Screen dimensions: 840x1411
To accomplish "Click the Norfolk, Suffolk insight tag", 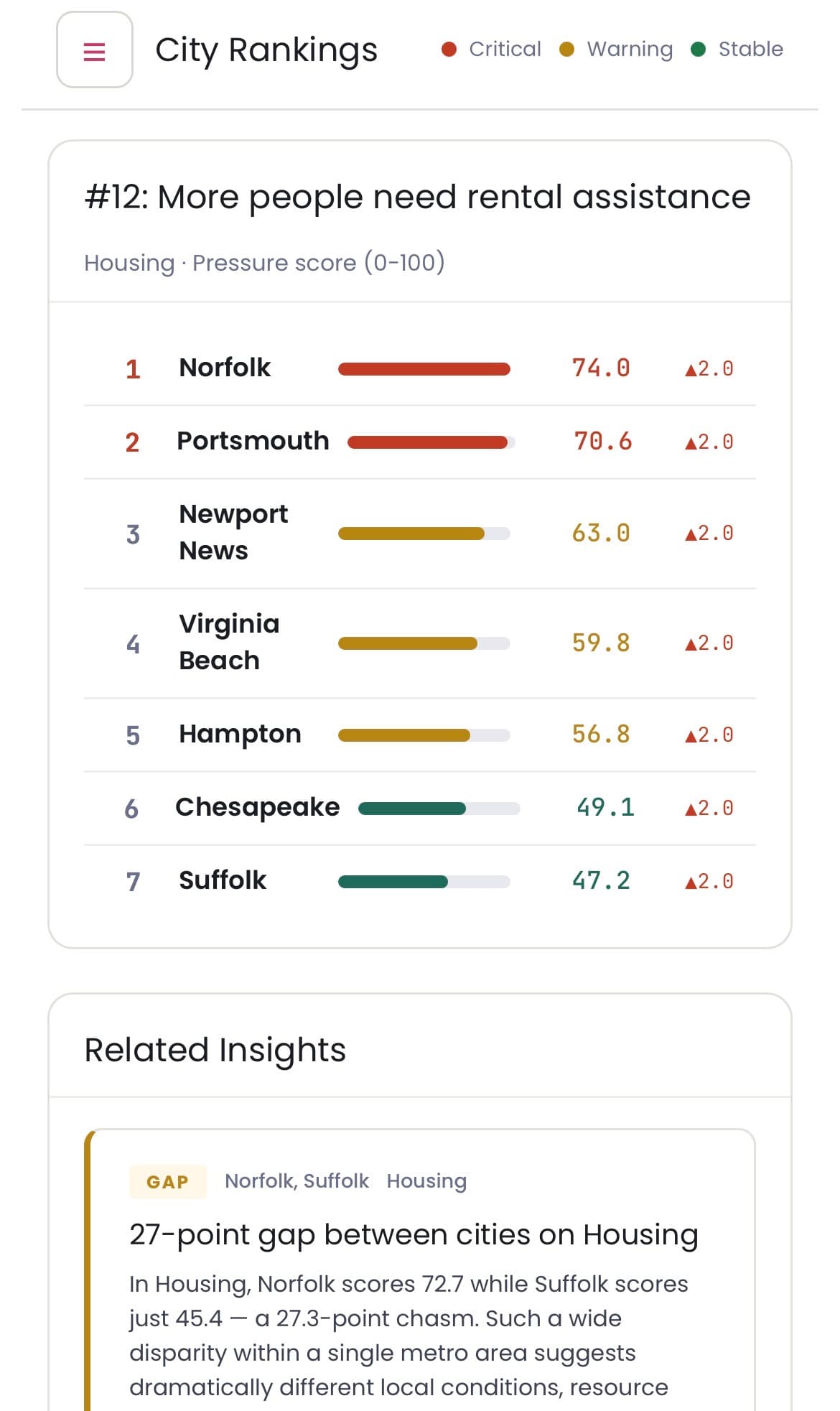I will [297, 1181].
